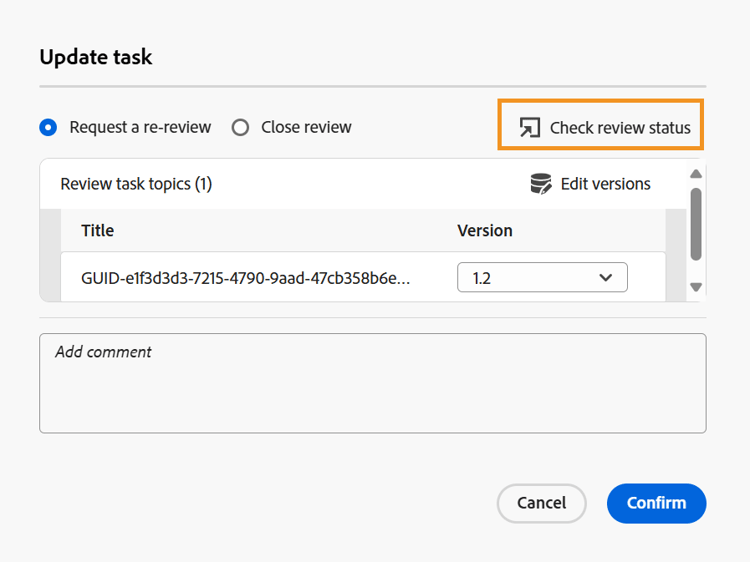Viewport: 750px width, 562px height.
Task: Click the chevron in the version selector
Action: click(606, 278)
